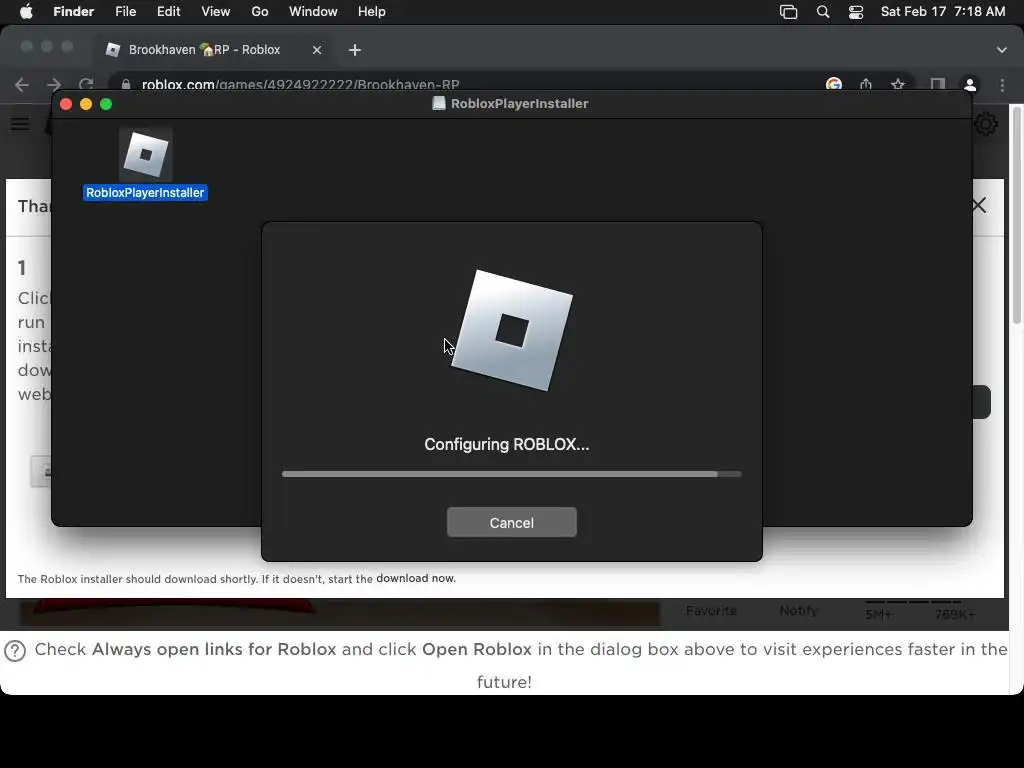Click the Stage Manager windows icon in menu bar
The image size is (1024, 768).
pyautogui.click(x=788, y=12)
